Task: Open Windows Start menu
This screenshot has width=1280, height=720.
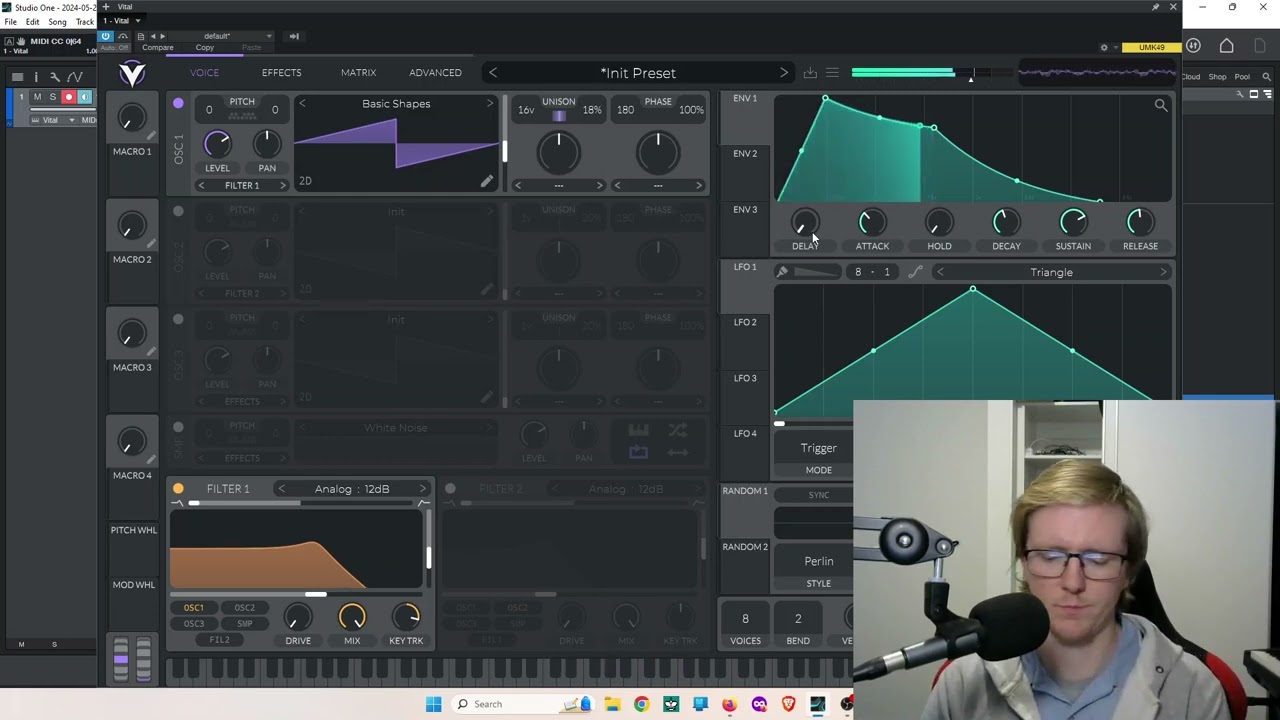Action: [x=433, y=704]
